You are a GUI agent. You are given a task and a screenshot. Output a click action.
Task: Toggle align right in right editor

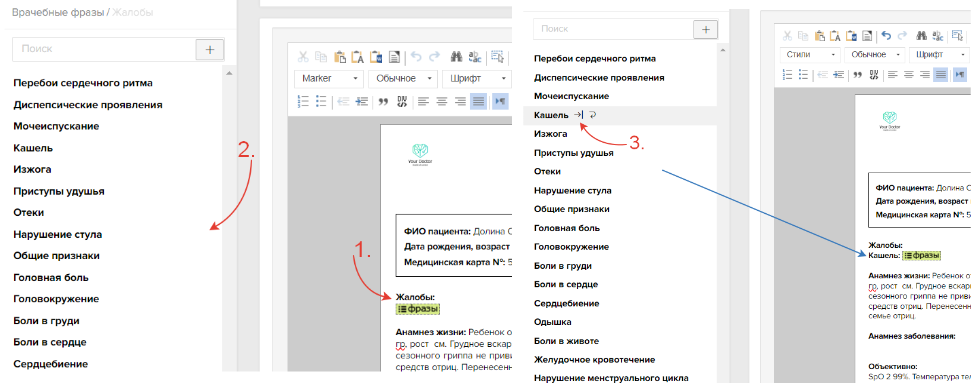click(925, 74)
